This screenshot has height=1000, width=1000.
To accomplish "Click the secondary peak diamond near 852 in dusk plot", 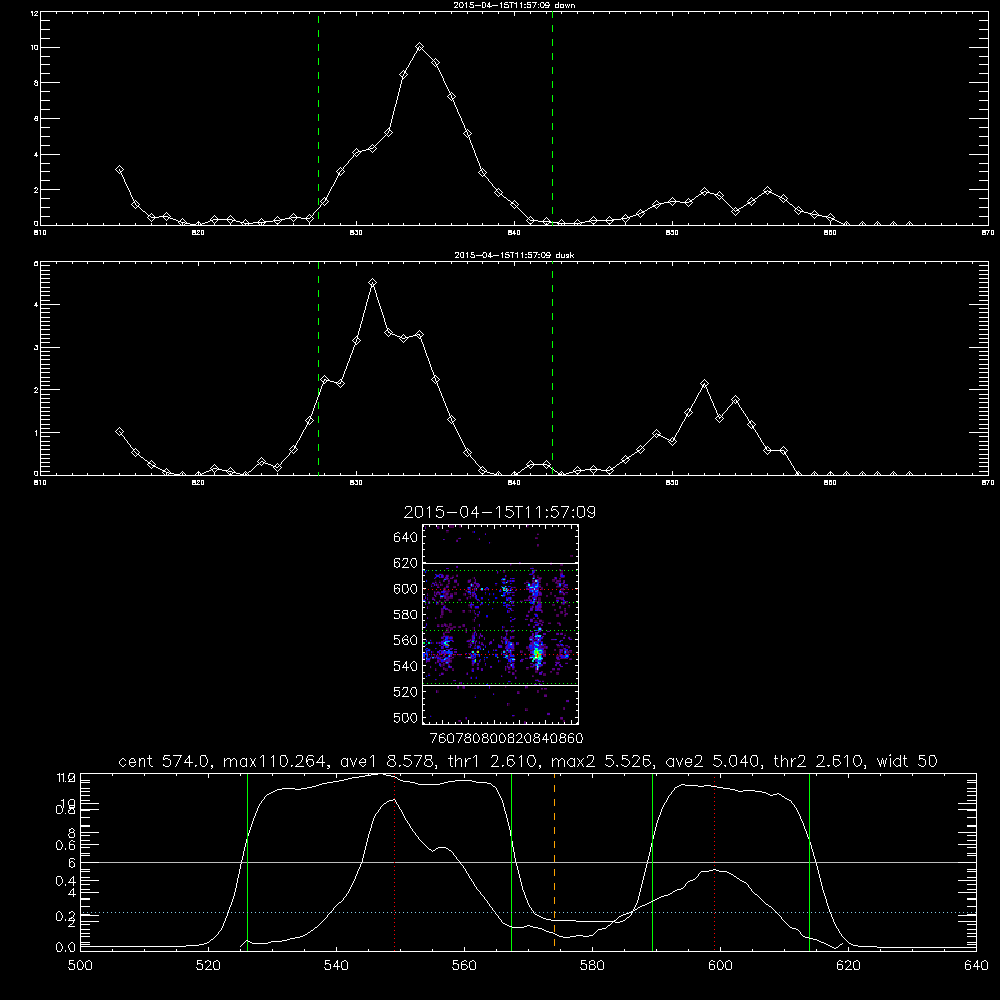I will [x=704, y=383].
